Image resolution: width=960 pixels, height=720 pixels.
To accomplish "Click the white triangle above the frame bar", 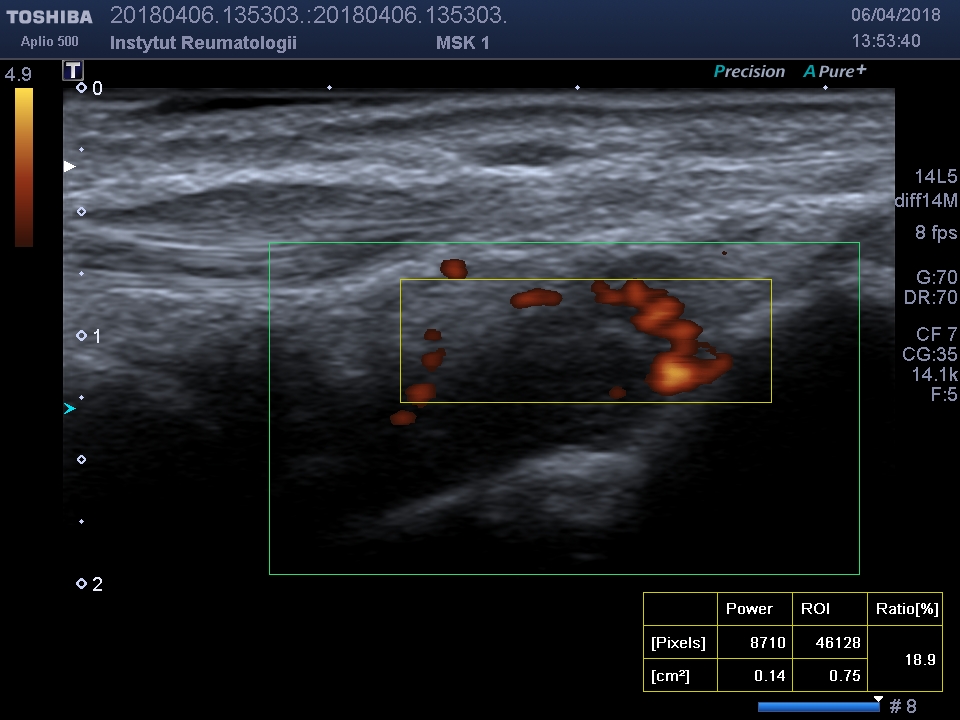I will tap(878, 699).
